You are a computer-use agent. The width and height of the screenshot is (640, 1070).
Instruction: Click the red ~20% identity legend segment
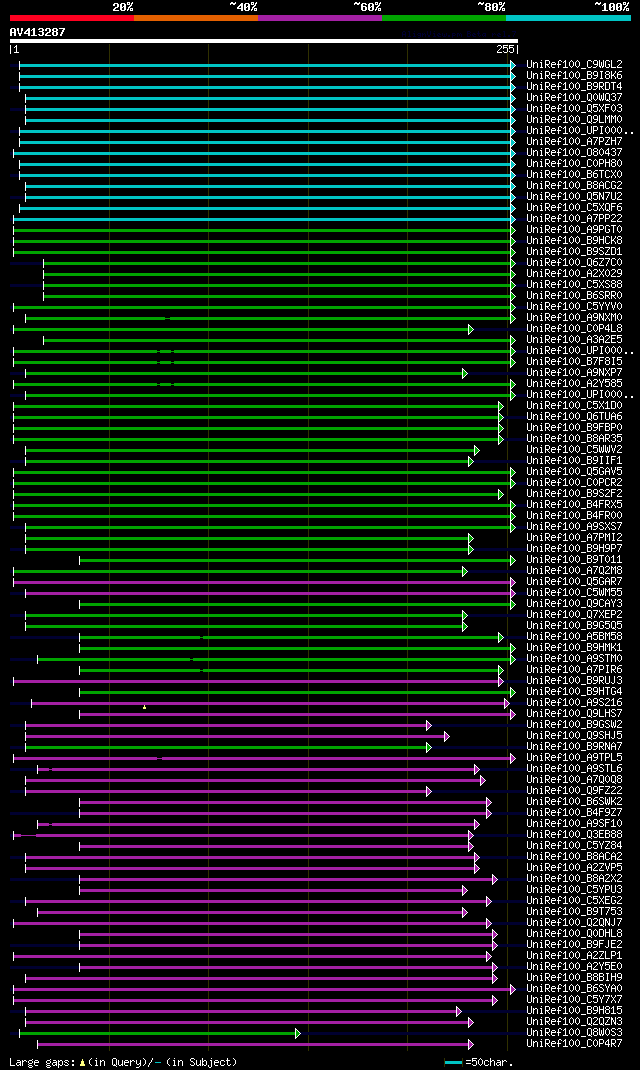[x=72, y=18]
